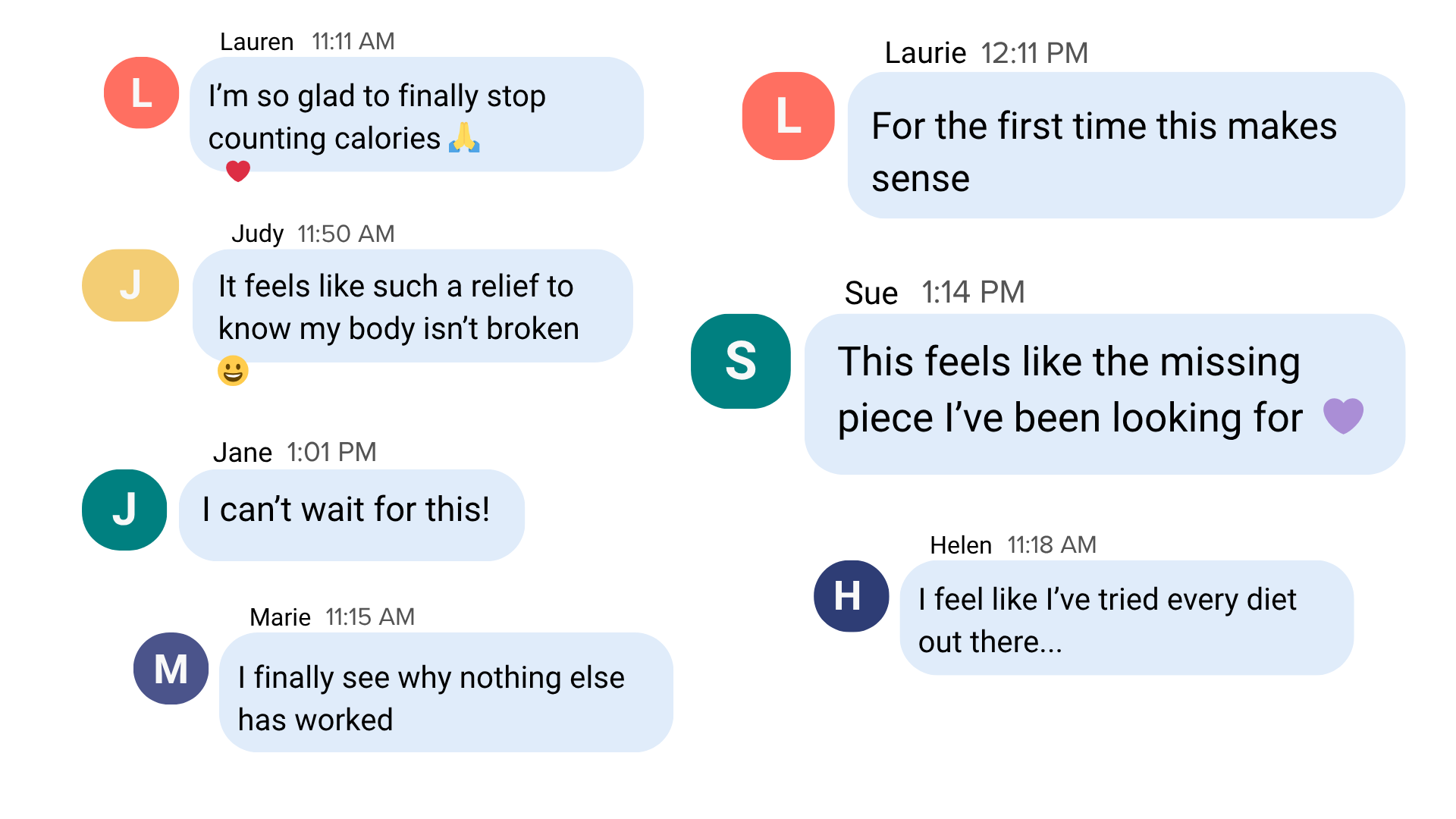Click Lauren's coral L avatar
This screenshot has height=819, width=1456.
point(141,93)
